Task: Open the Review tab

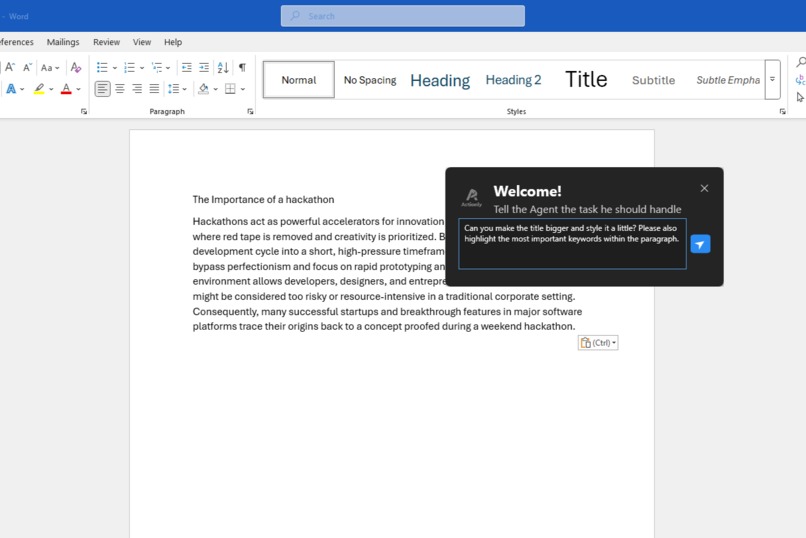Action: coord(106,42)
